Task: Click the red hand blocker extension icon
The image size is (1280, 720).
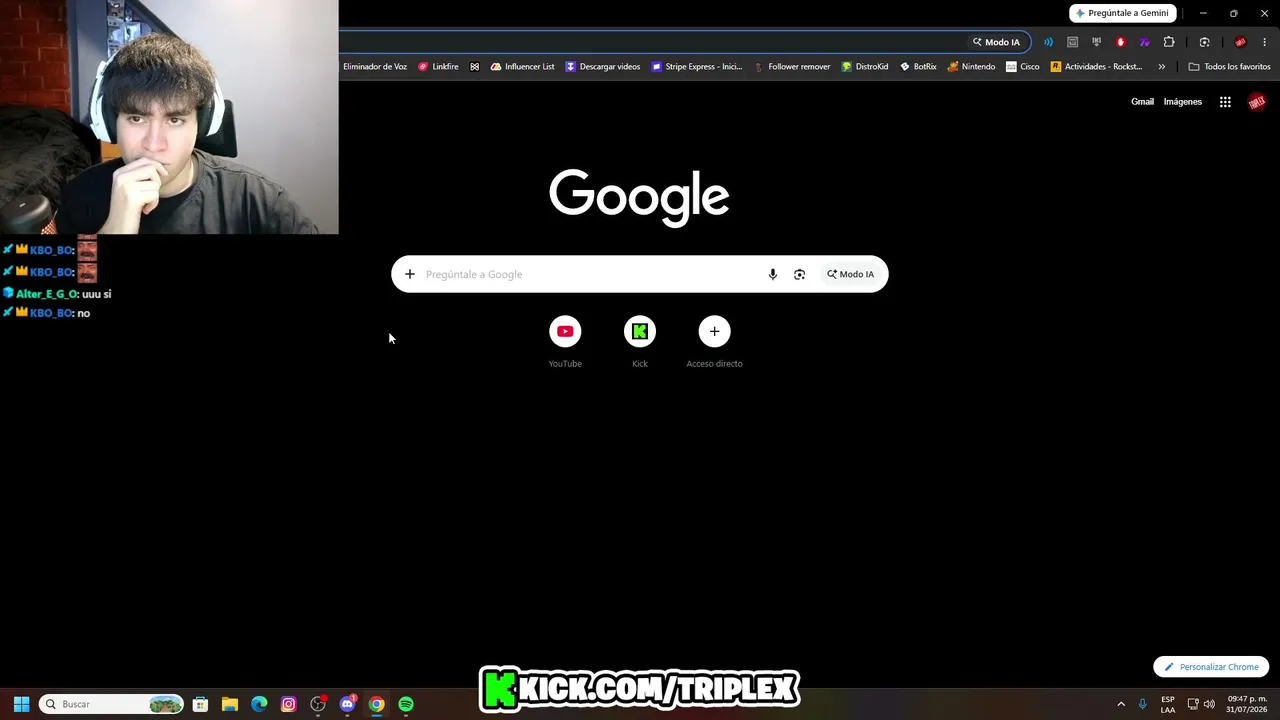Action: 1120,42
